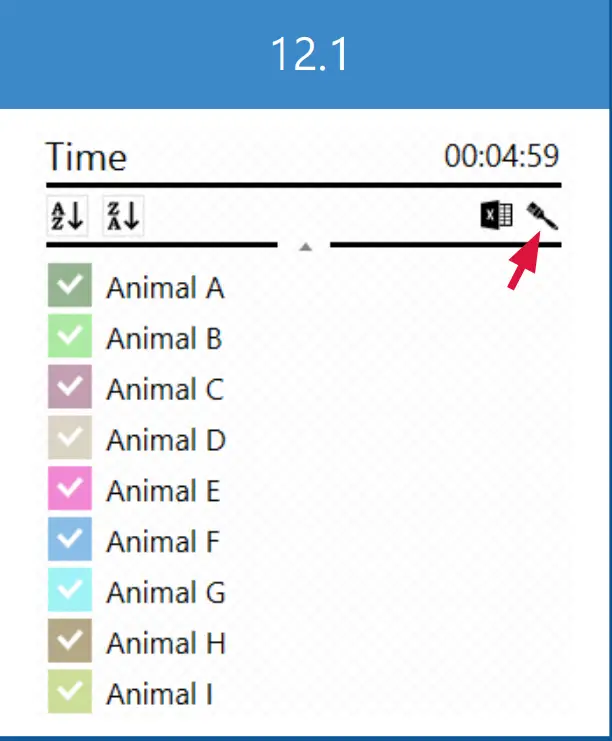
Task: Click the paintbrush color icon
Action: pos(543,215)
